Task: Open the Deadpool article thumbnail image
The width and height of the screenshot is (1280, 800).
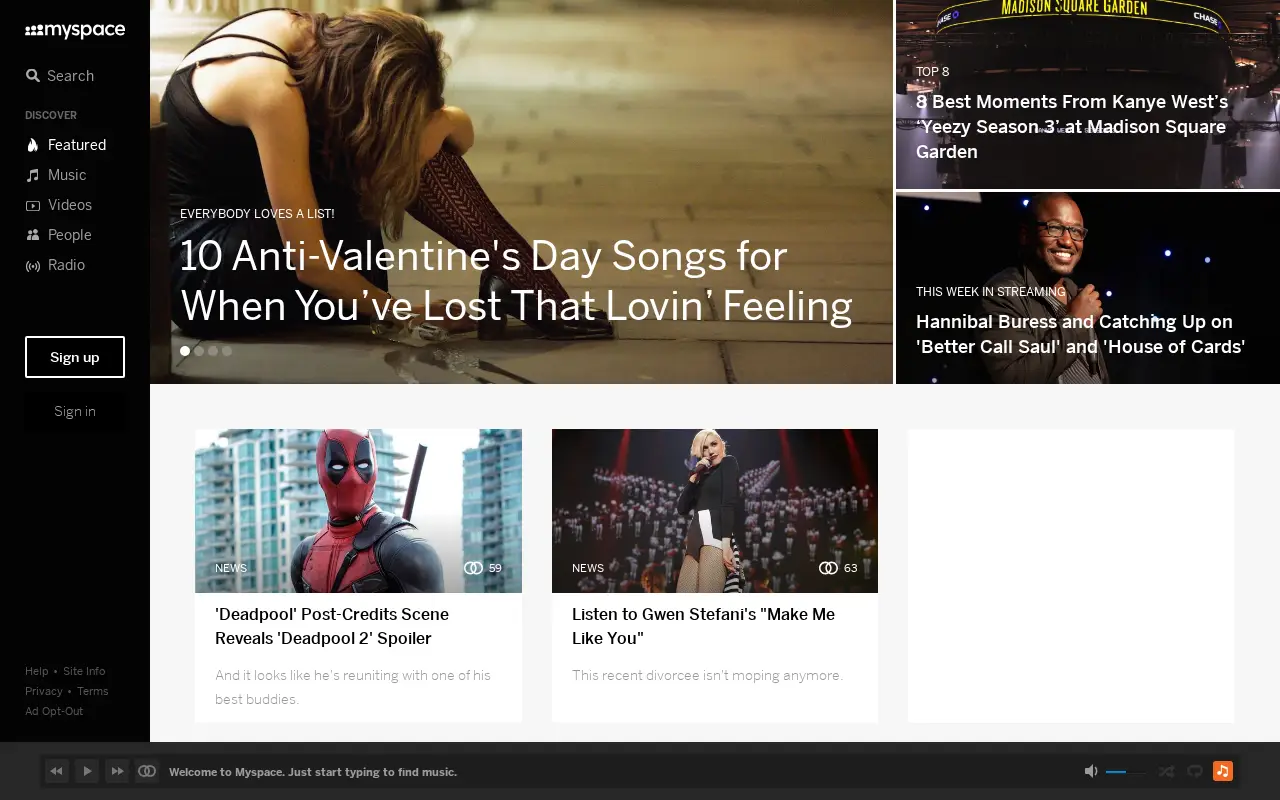Action: click(358, 511)
